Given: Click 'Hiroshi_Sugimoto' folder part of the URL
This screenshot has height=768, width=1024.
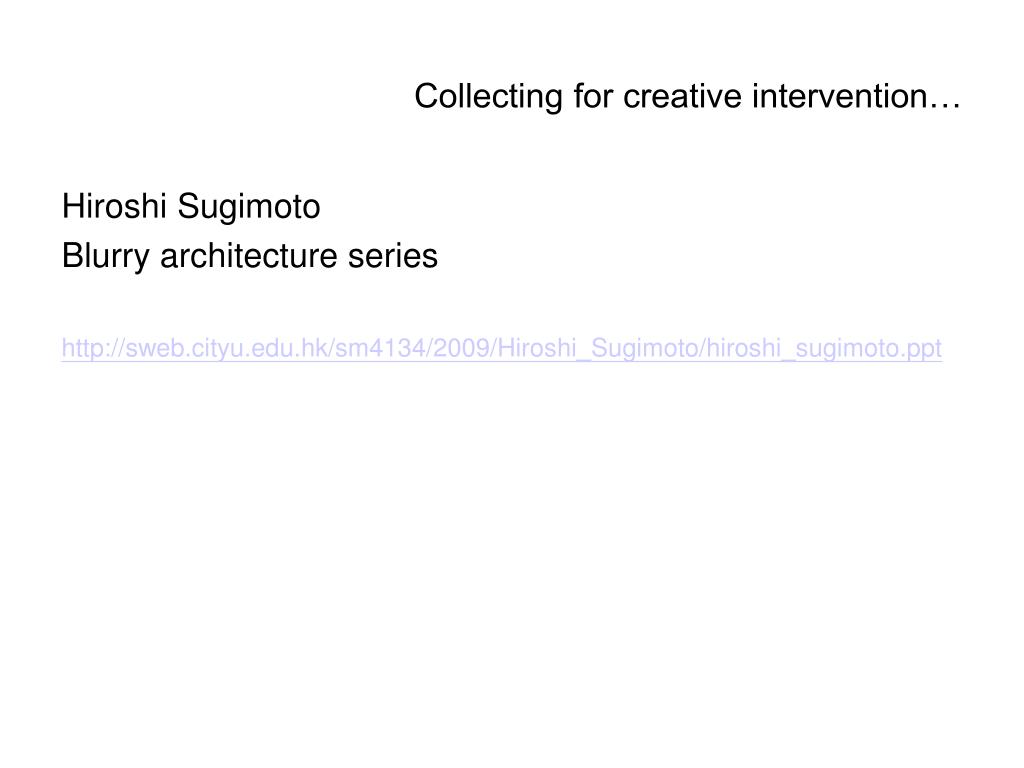Looking at the screenshot, I should (x=598, y=348).
